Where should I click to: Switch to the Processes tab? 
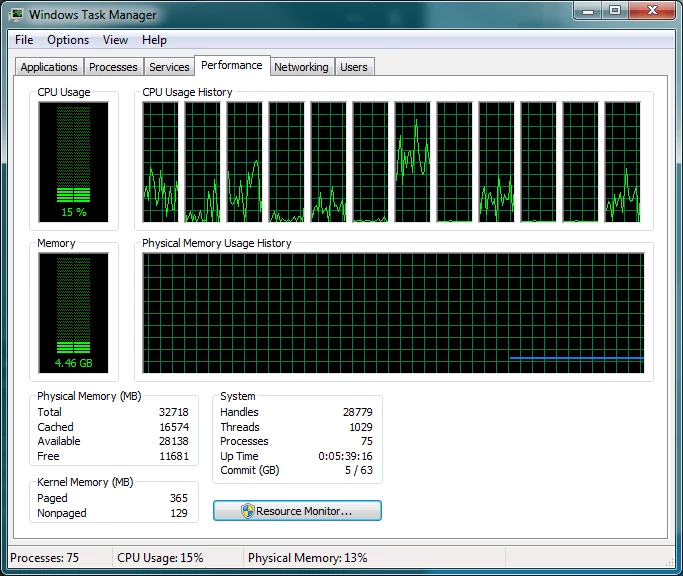(113, 67)
